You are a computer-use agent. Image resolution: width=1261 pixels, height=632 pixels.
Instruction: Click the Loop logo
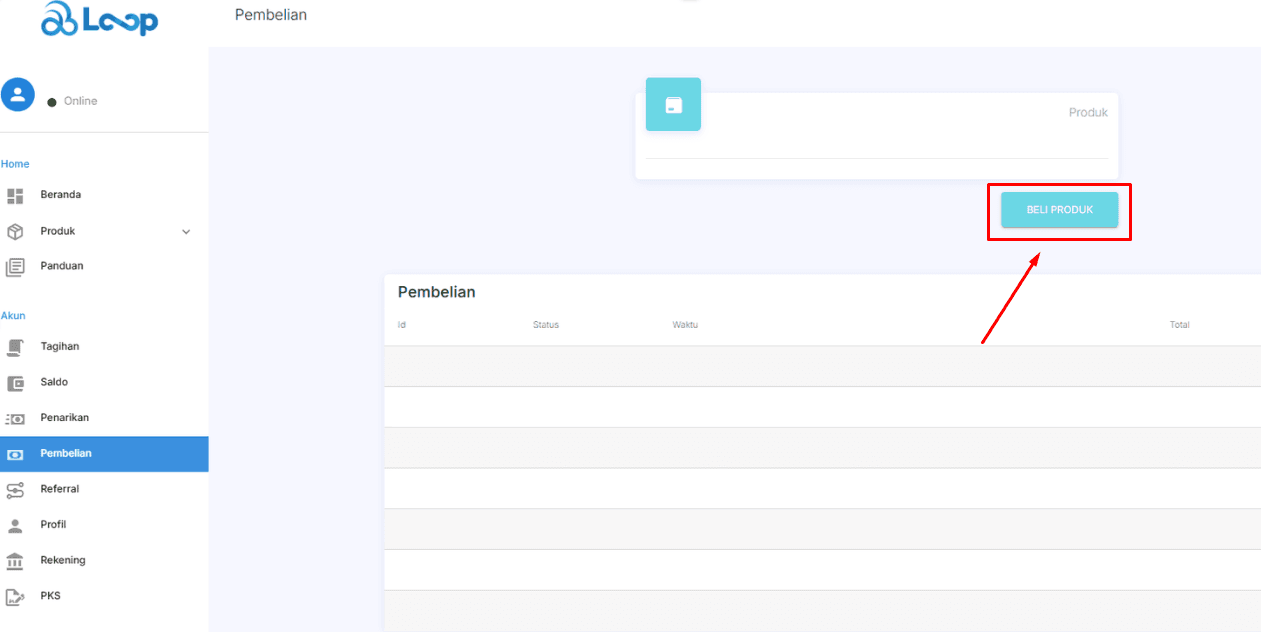point(99,20)
